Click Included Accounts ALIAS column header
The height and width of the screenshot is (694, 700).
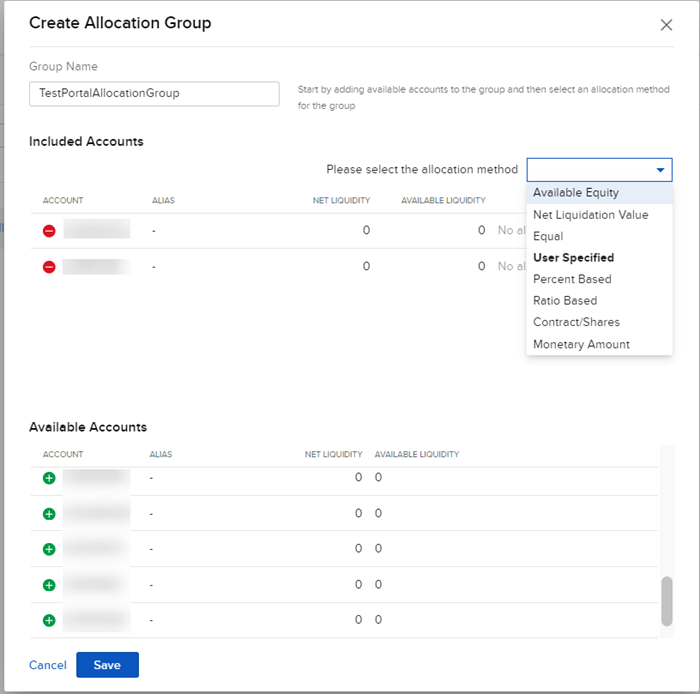(163, 200)
